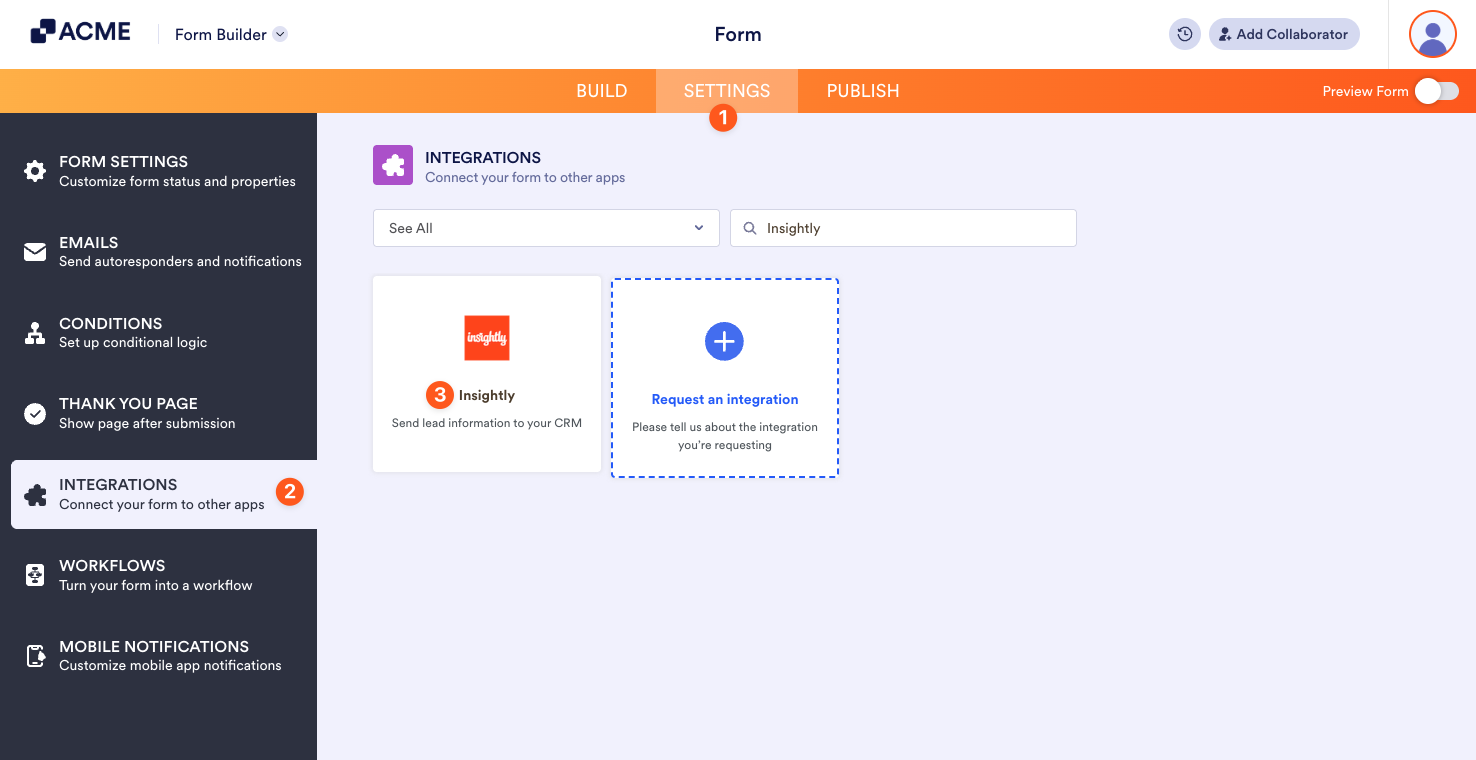The image size is (1476, 760).
Task: Select the Emails envelope icon
Action: tap(35, 252)
